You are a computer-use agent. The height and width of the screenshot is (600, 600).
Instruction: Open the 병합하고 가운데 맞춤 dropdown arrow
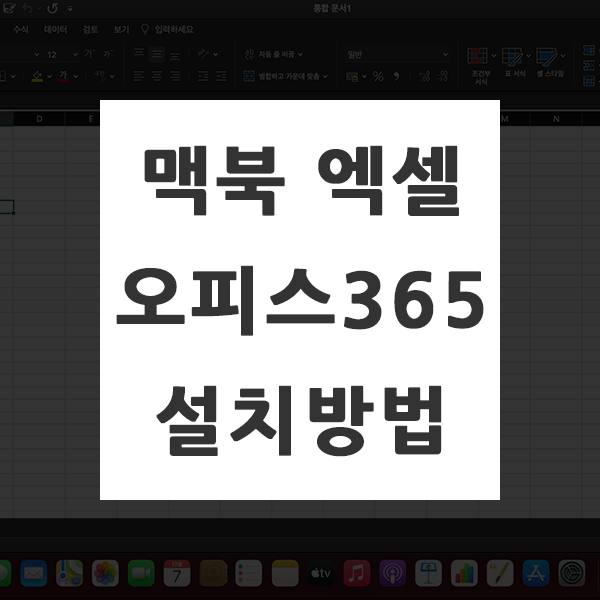point(325,77)
